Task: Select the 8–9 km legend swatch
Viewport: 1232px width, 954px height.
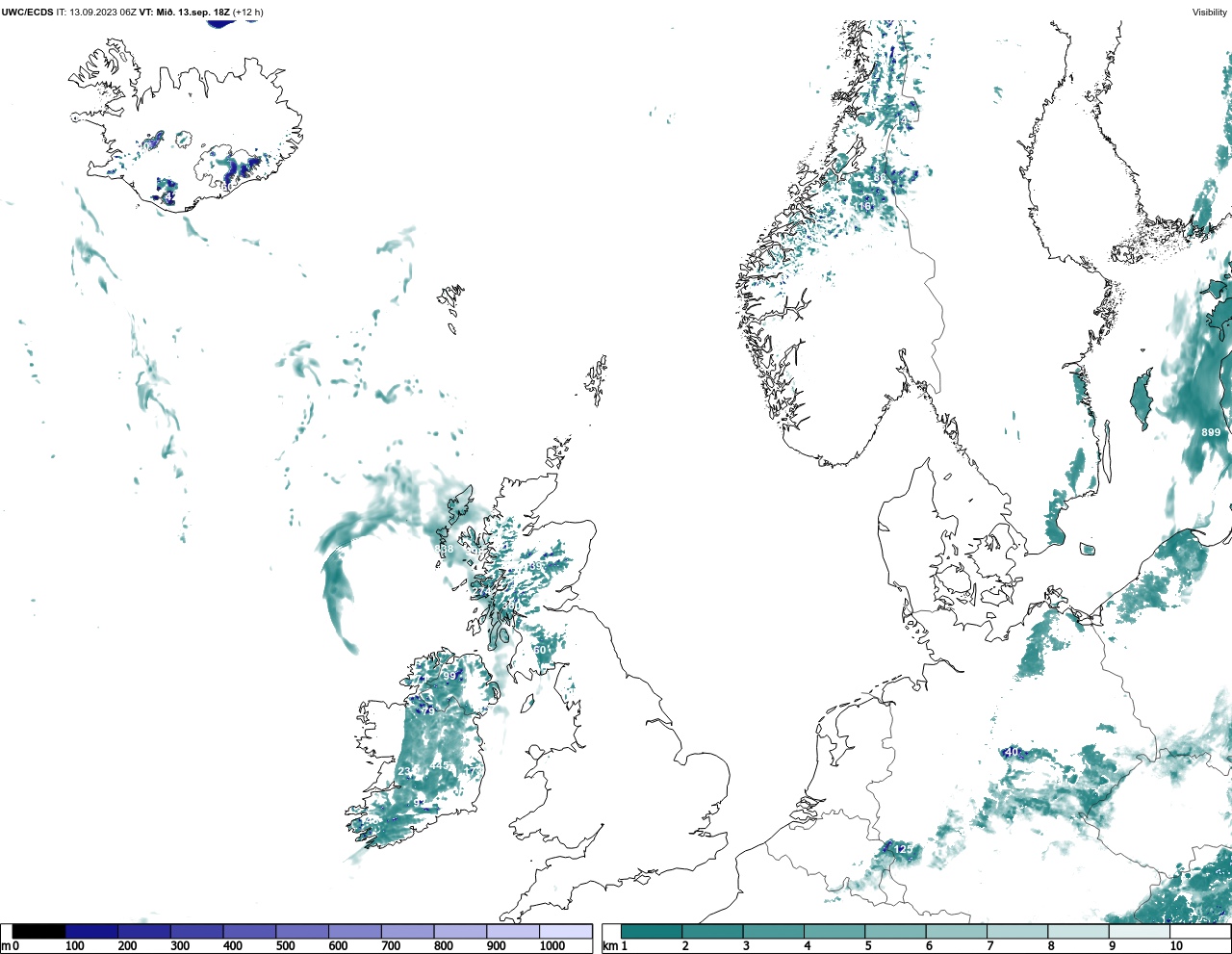Action: point(1078,931)
